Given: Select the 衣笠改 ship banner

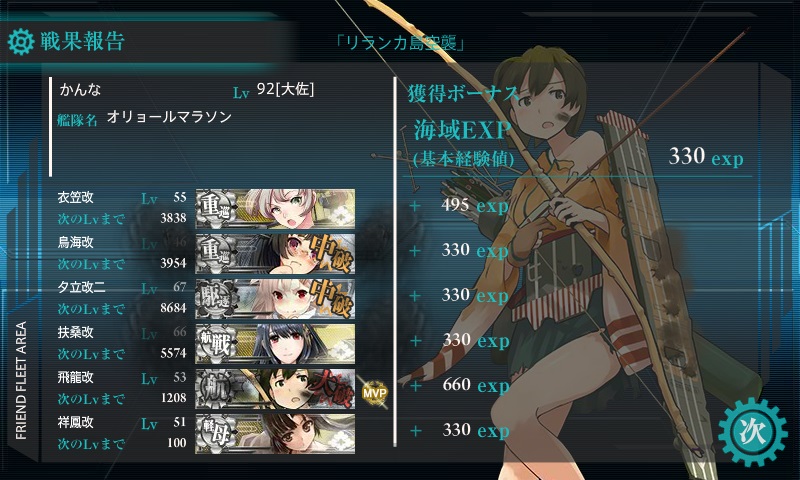Looking at the screenshot, I should point(275,208).
